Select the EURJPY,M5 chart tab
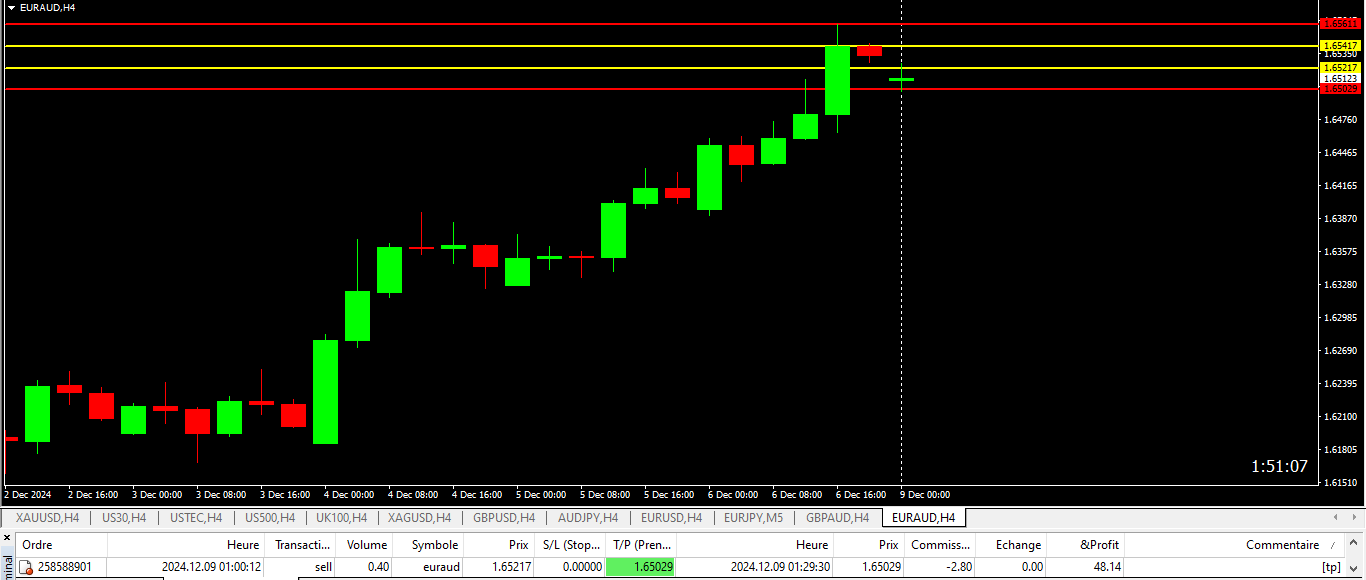Image resolution: width=1366 pixels, height=580 pixels. (754, 518)
